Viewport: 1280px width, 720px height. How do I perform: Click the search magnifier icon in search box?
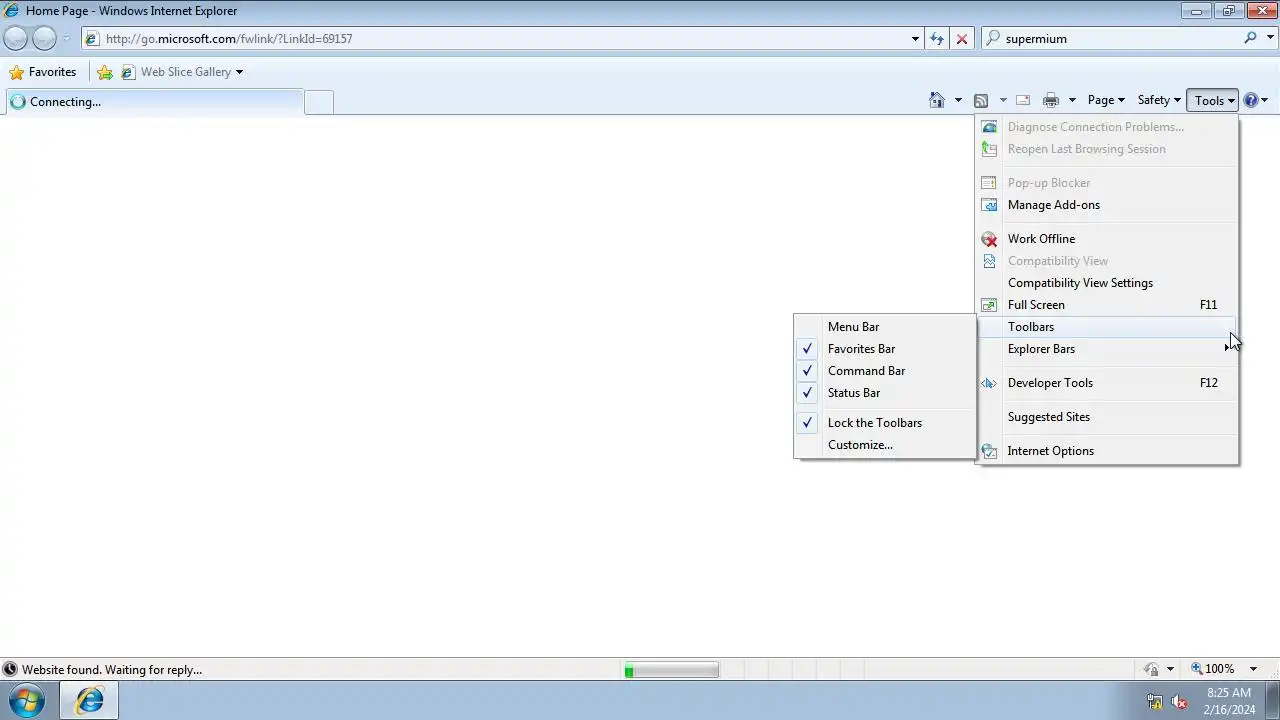1250,38
